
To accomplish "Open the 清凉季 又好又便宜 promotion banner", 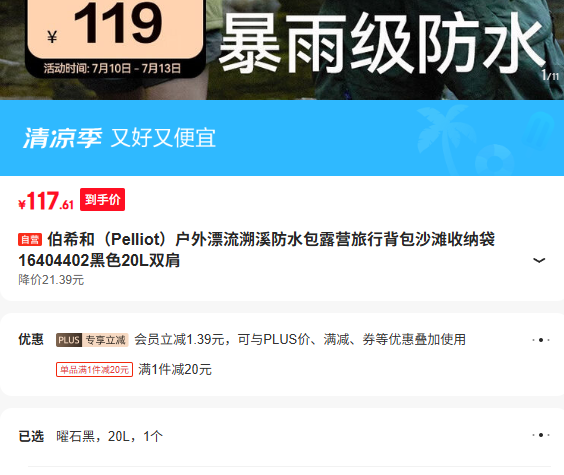I will [x=282, y=138].
